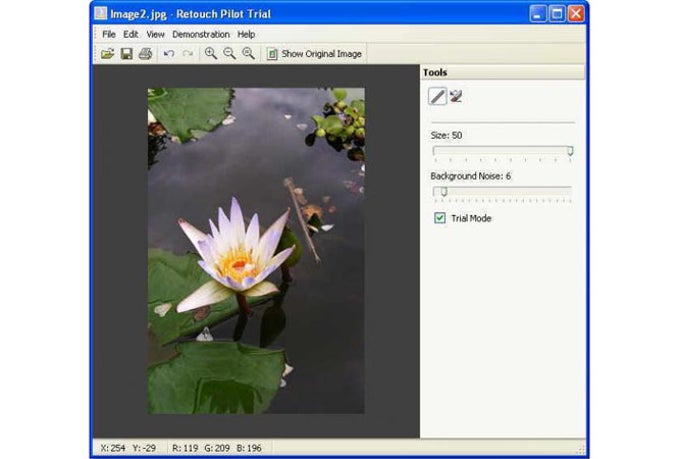Screen dimensions: 680x459
Task: Click the Size slider handle
Action: coord(570,151)
